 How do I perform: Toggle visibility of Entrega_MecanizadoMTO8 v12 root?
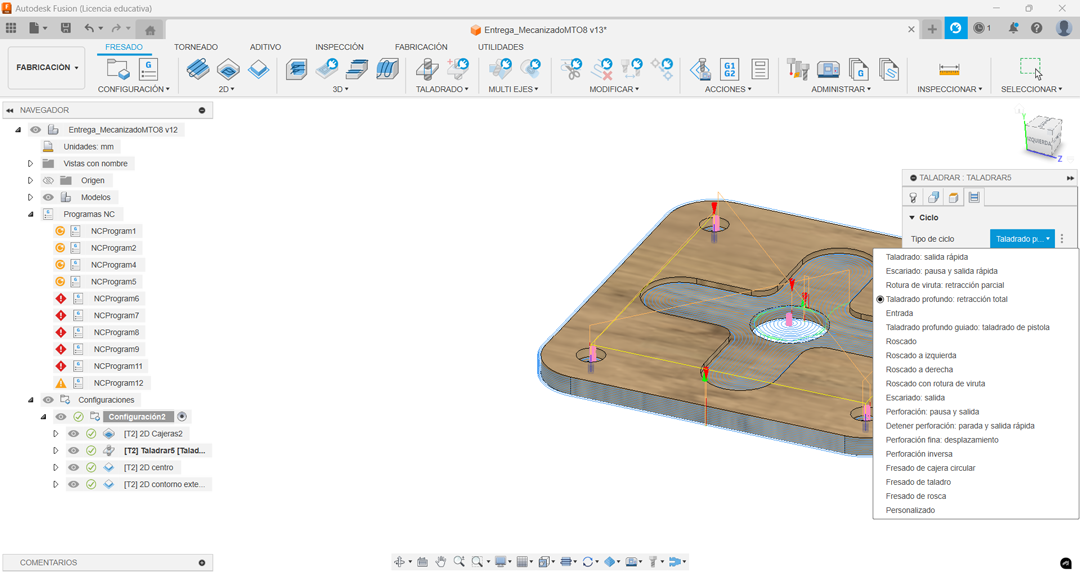[35, 130]
